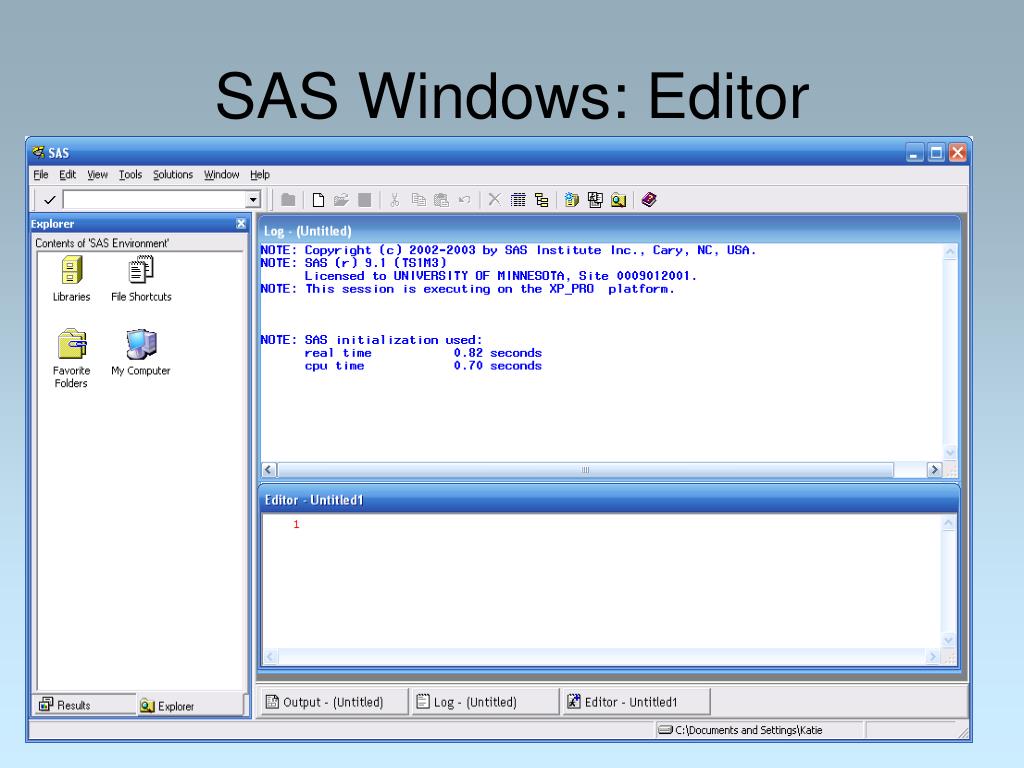Click the Undo arrow icon

[x=464, y=200]
